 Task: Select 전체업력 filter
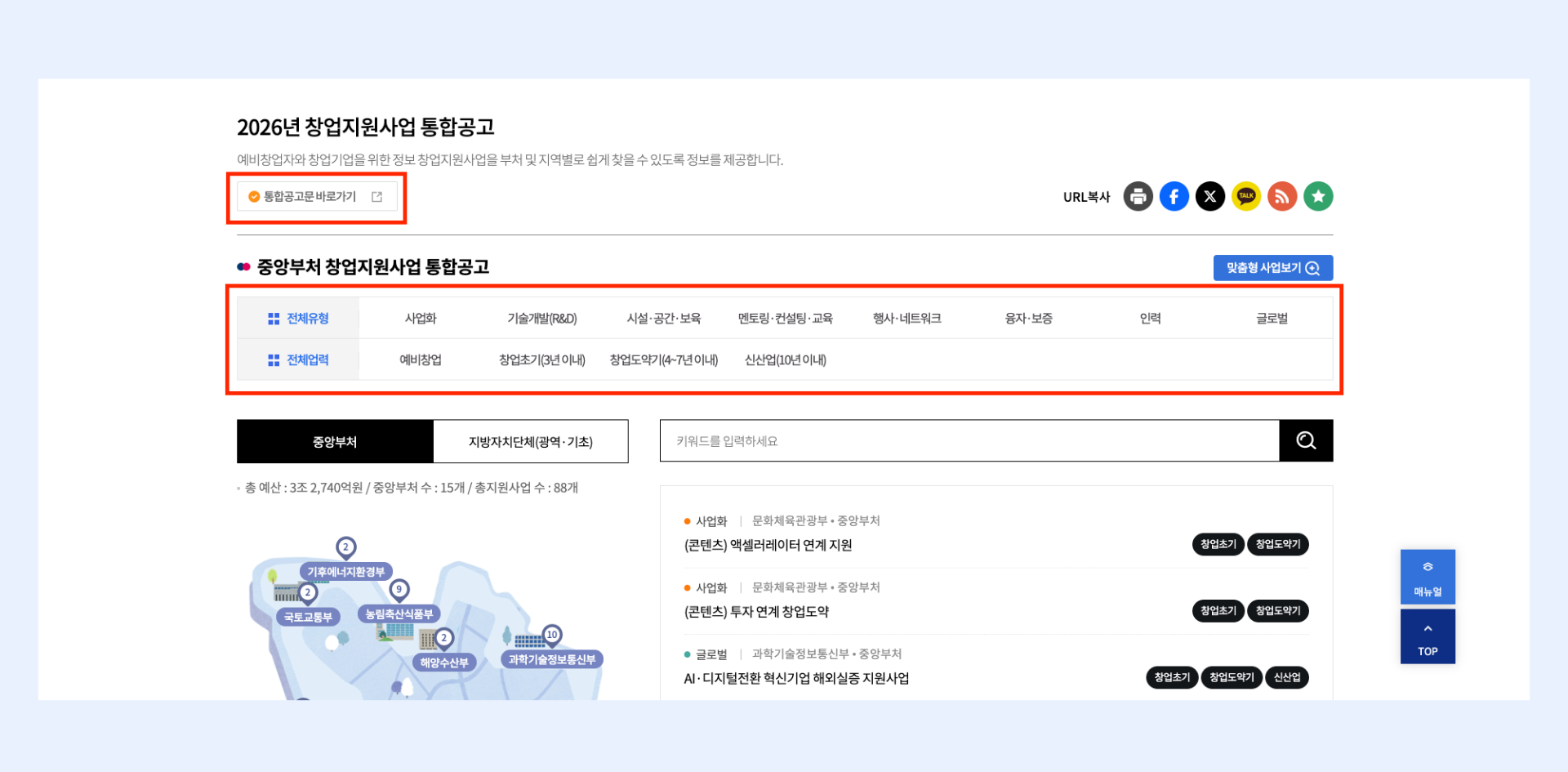(x=299, y=360)
